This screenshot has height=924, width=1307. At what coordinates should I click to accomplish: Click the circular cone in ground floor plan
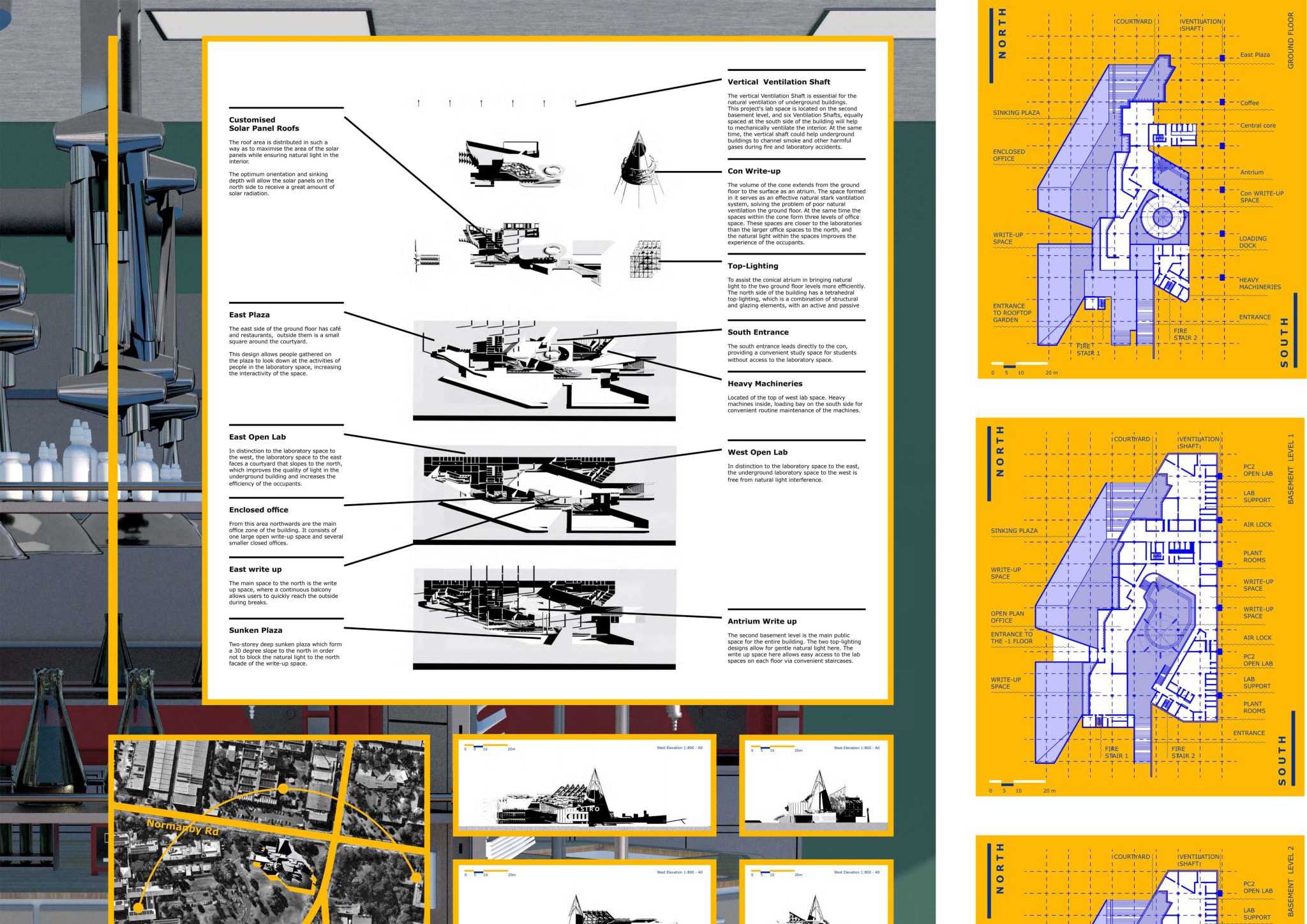pyautogui.click(x=1161, y=218)
